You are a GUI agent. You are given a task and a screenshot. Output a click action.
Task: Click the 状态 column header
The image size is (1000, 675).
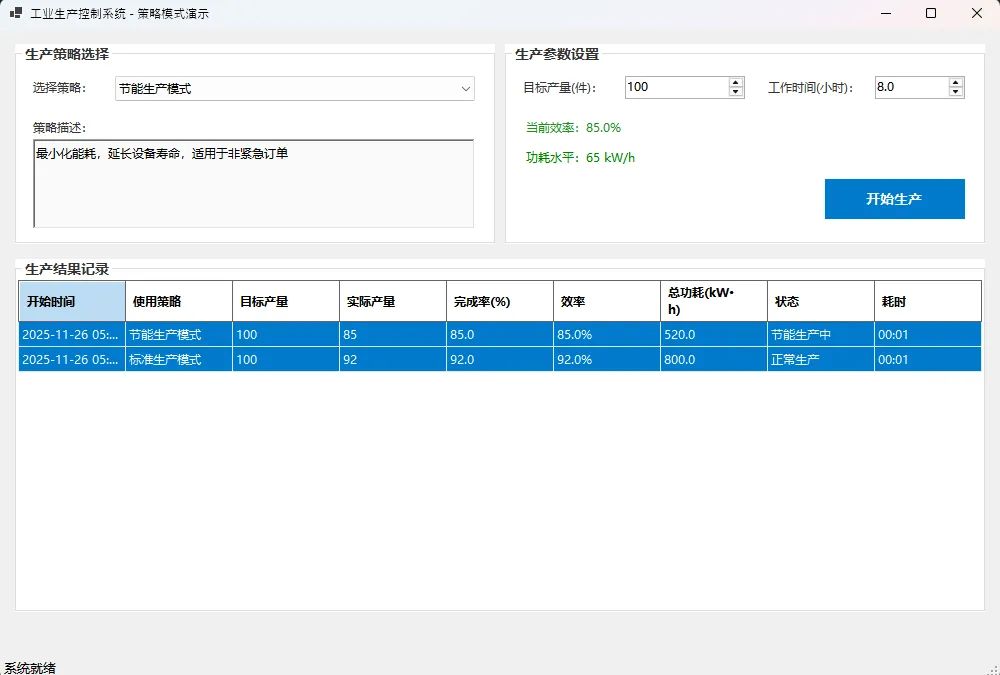tap(820, 301)
